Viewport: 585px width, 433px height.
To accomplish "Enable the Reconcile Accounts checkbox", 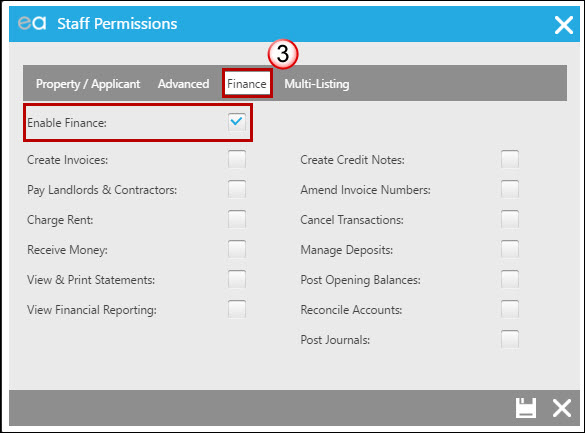I will (x=510, y=309).
